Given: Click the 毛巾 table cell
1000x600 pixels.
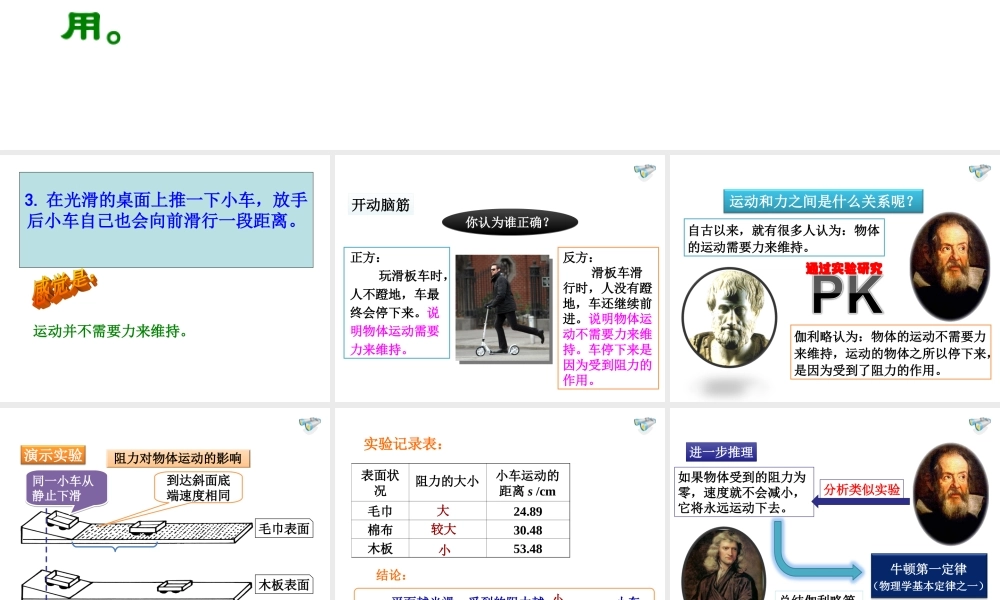Looking at the screenshot, I should [x=380, y=511].
